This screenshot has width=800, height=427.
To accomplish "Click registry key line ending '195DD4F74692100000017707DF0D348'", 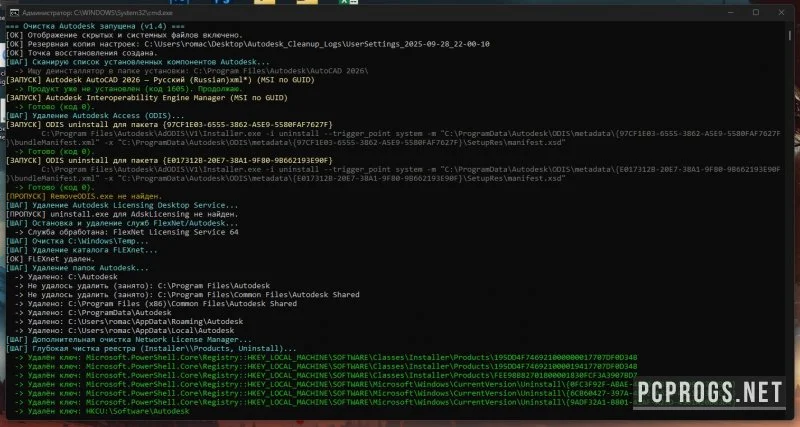I will [x=326, y=357].
